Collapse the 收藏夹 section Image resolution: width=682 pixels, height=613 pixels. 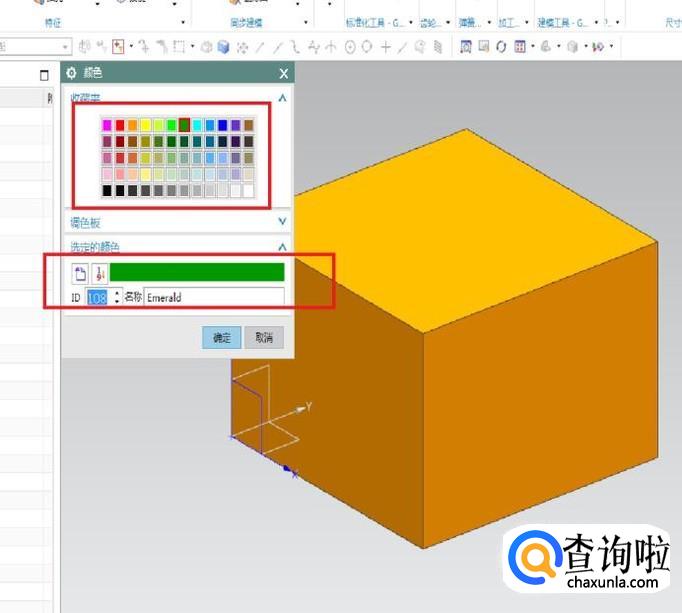coord(282,98)
